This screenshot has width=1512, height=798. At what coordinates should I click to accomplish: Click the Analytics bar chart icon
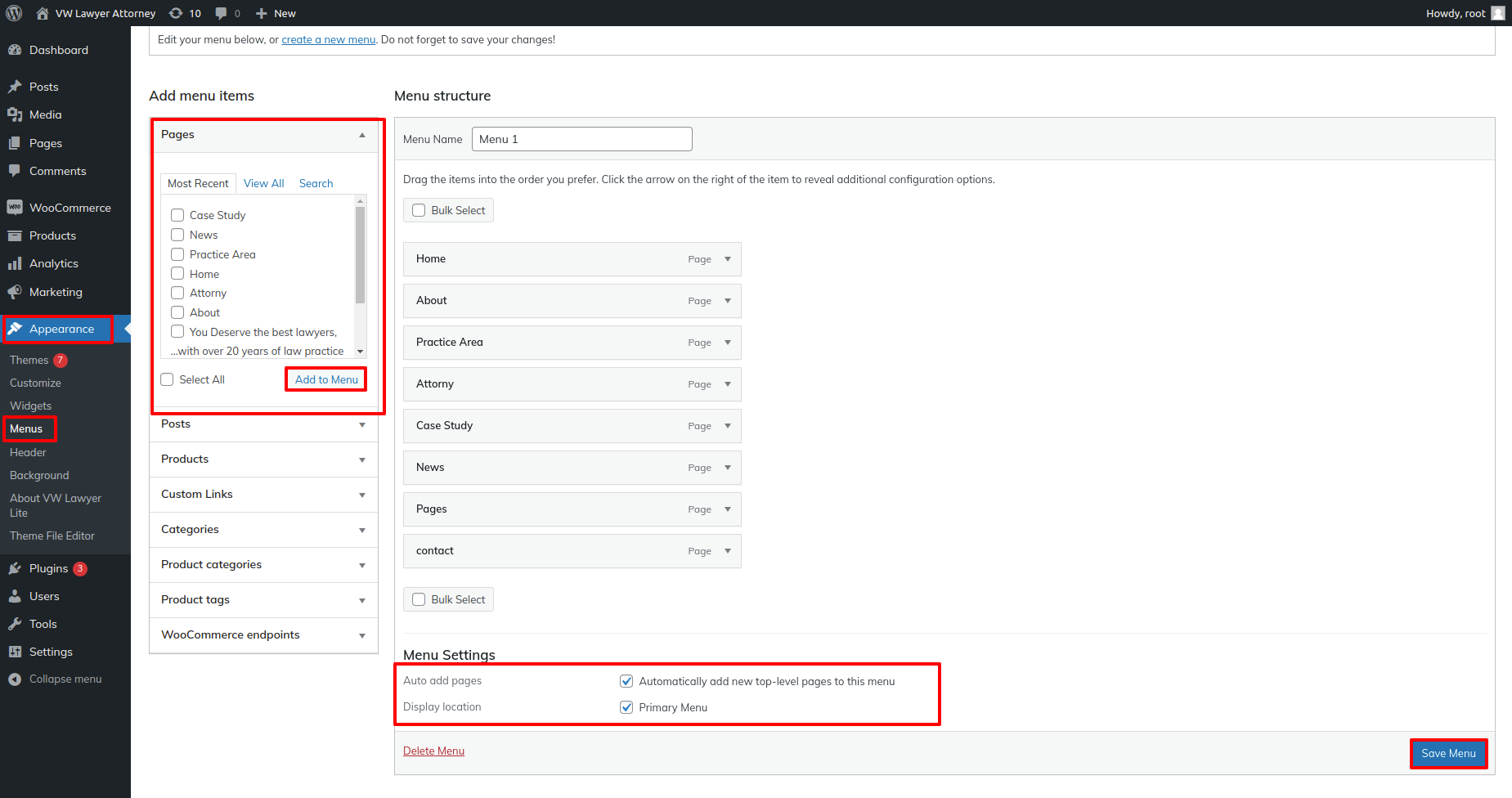pyautogui.click(x=15, y=263)
